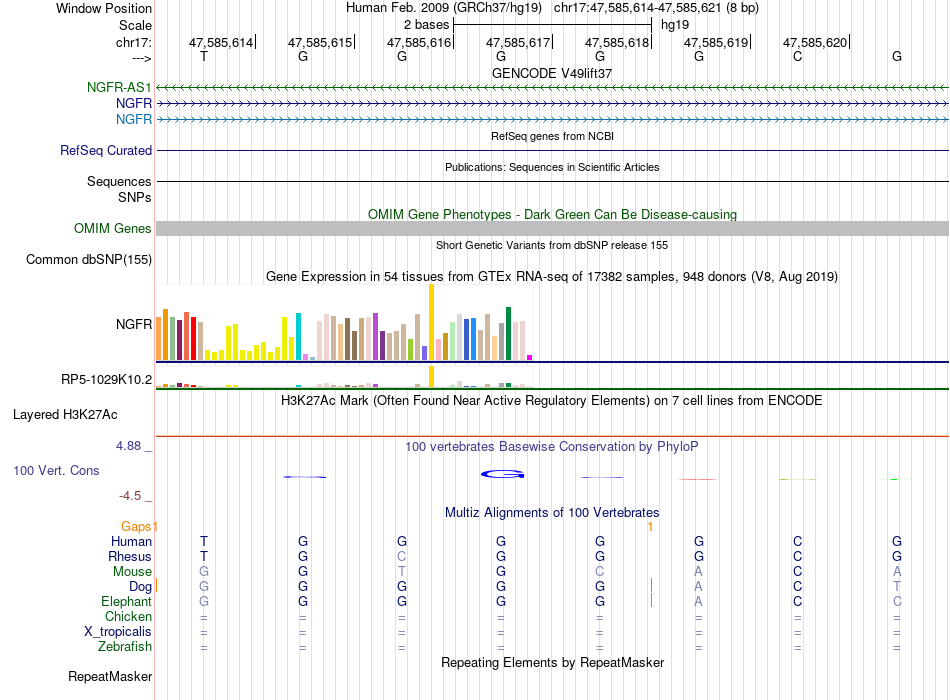This screenshot has height=700, width=950.
Task: Select the RefSeq Curated track label
Action: point(105,150)
